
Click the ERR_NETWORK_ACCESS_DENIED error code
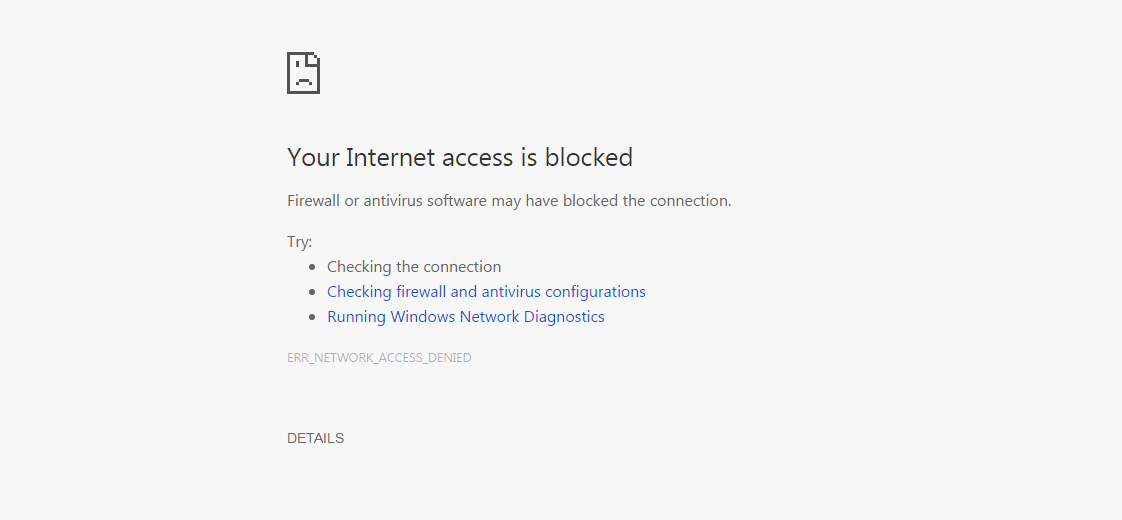pyautogui.click(x=379, y=358)
